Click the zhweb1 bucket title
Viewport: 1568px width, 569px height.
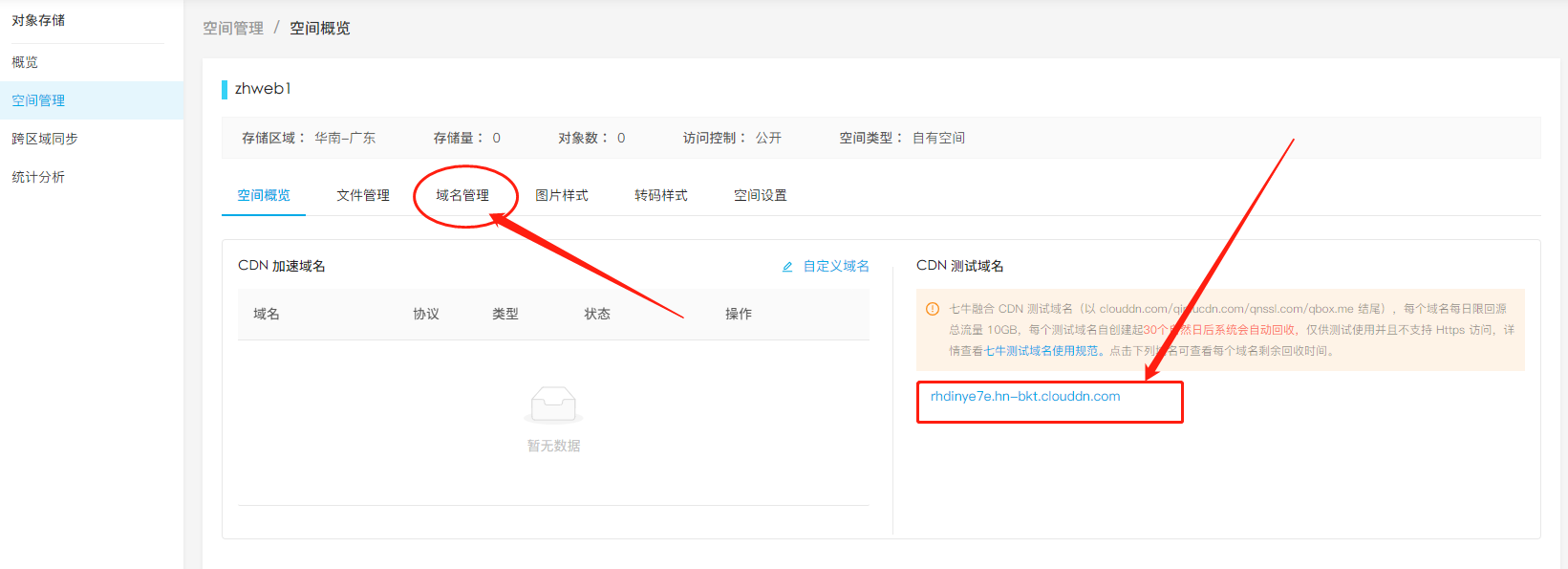pyautogui.click(x=263, y=89)
